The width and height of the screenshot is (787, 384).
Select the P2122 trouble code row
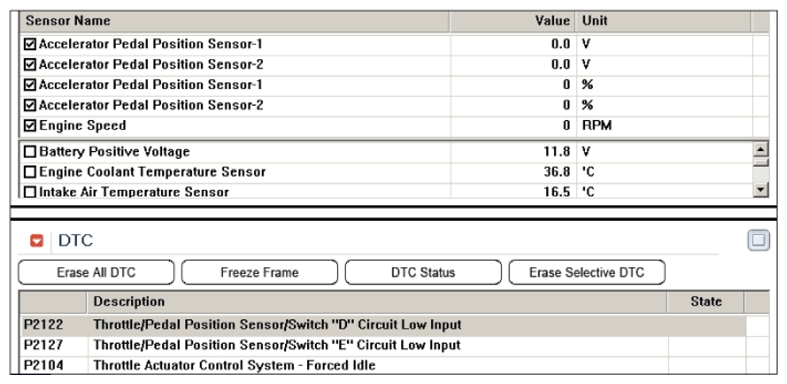pos(383,325)
